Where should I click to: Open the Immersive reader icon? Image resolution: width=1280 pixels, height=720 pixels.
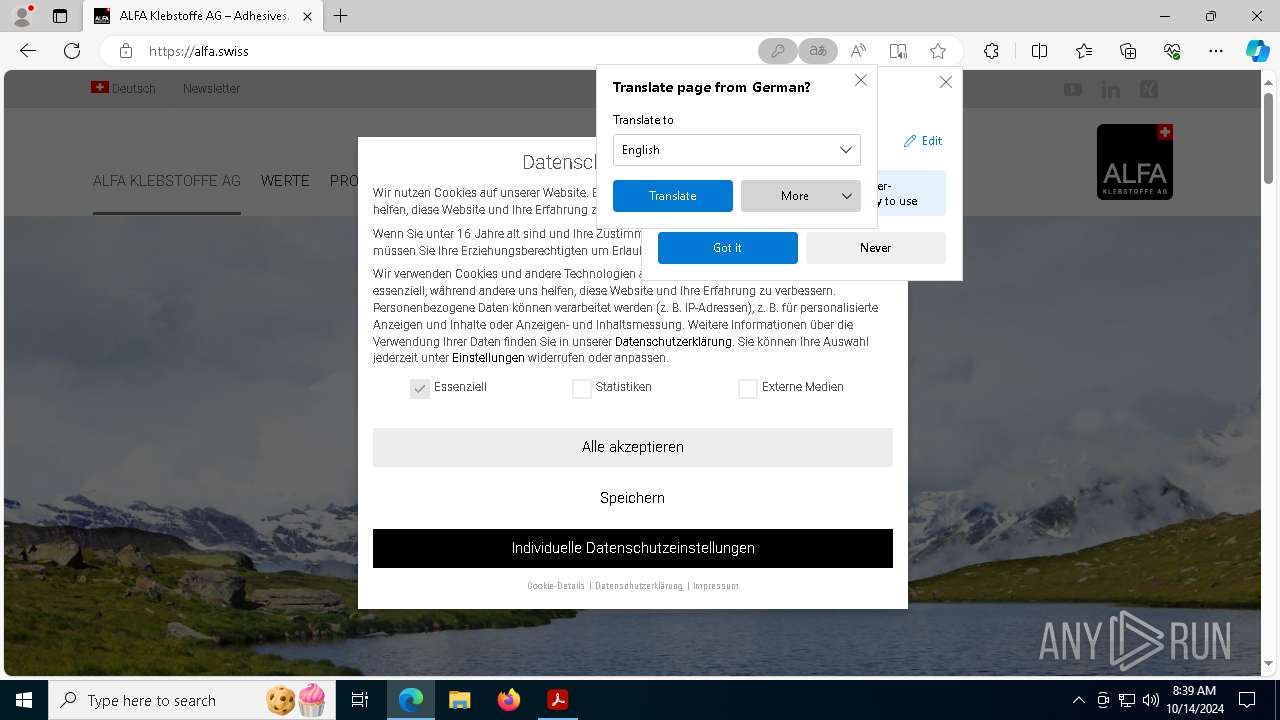click(898, 51)
